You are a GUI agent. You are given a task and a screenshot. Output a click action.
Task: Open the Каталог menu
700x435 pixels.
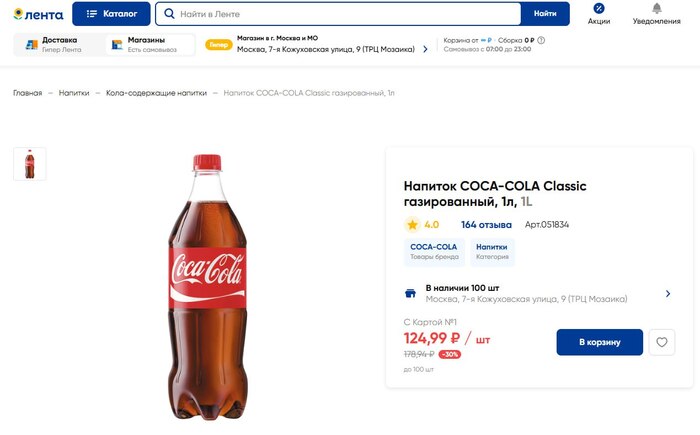tap(111, 14)
